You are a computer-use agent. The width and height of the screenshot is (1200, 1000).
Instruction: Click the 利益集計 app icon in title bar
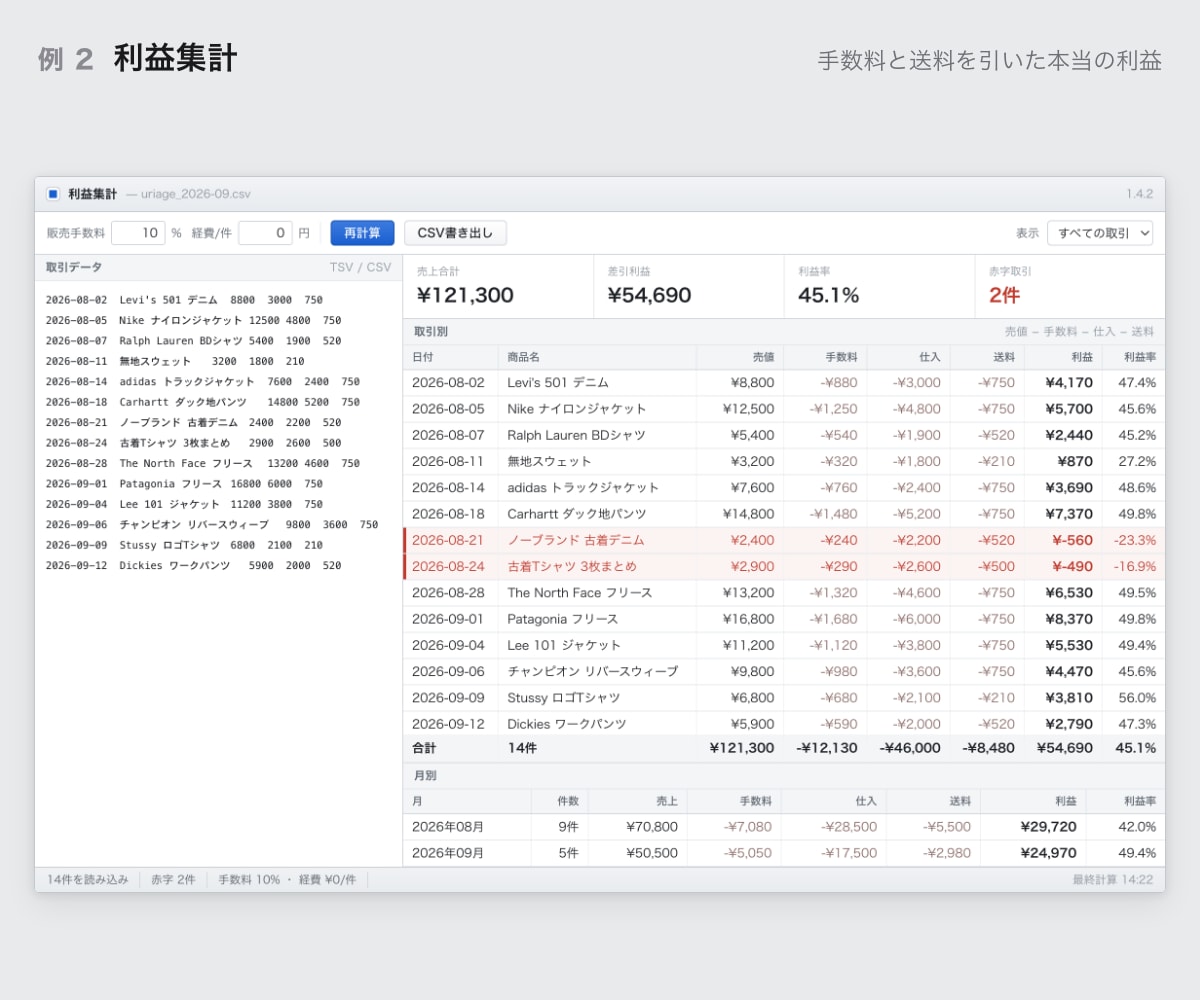(x=53, y=194)
